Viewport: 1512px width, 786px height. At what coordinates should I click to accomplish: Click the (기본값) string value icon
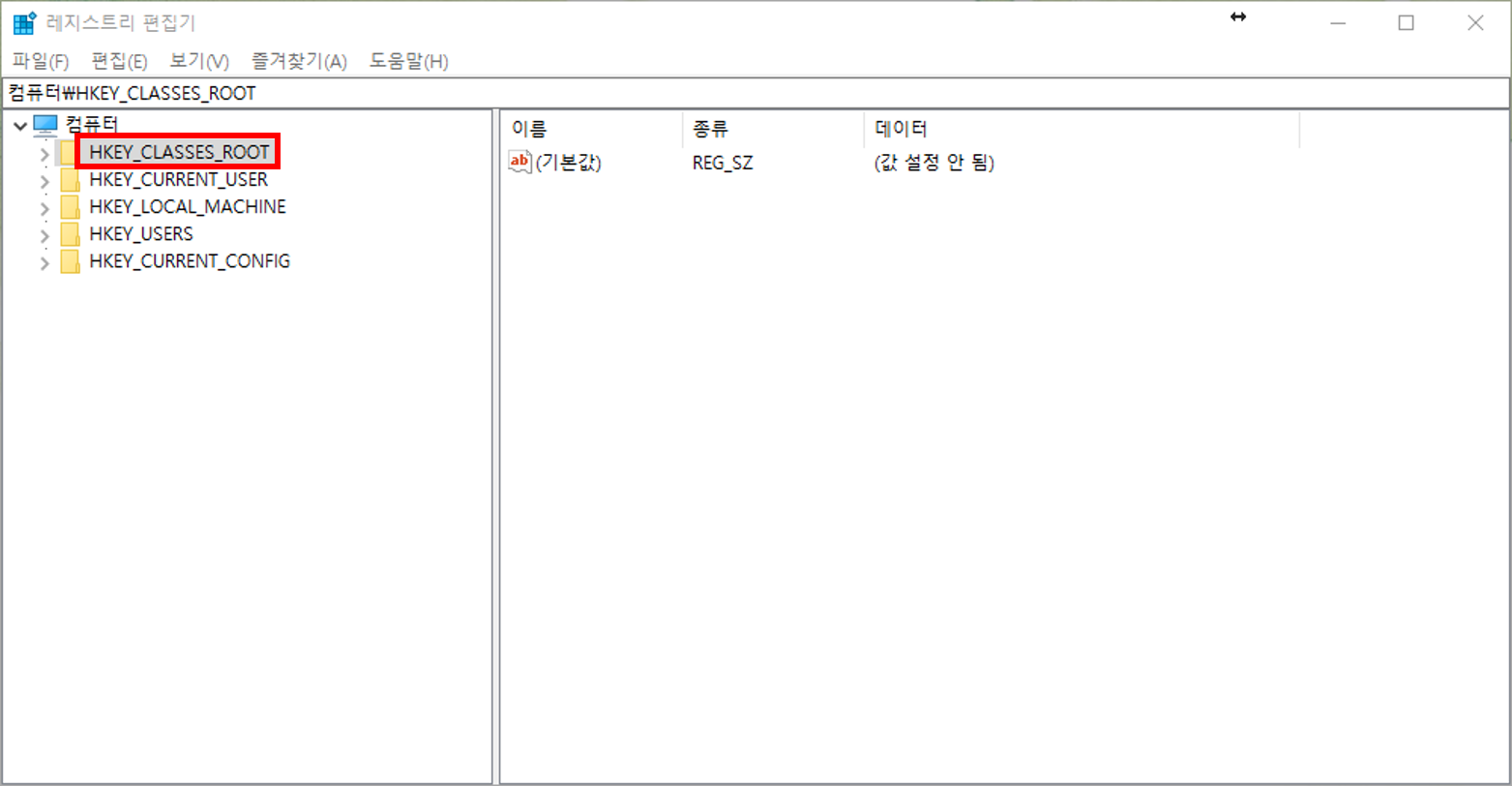tap(520, 163)
